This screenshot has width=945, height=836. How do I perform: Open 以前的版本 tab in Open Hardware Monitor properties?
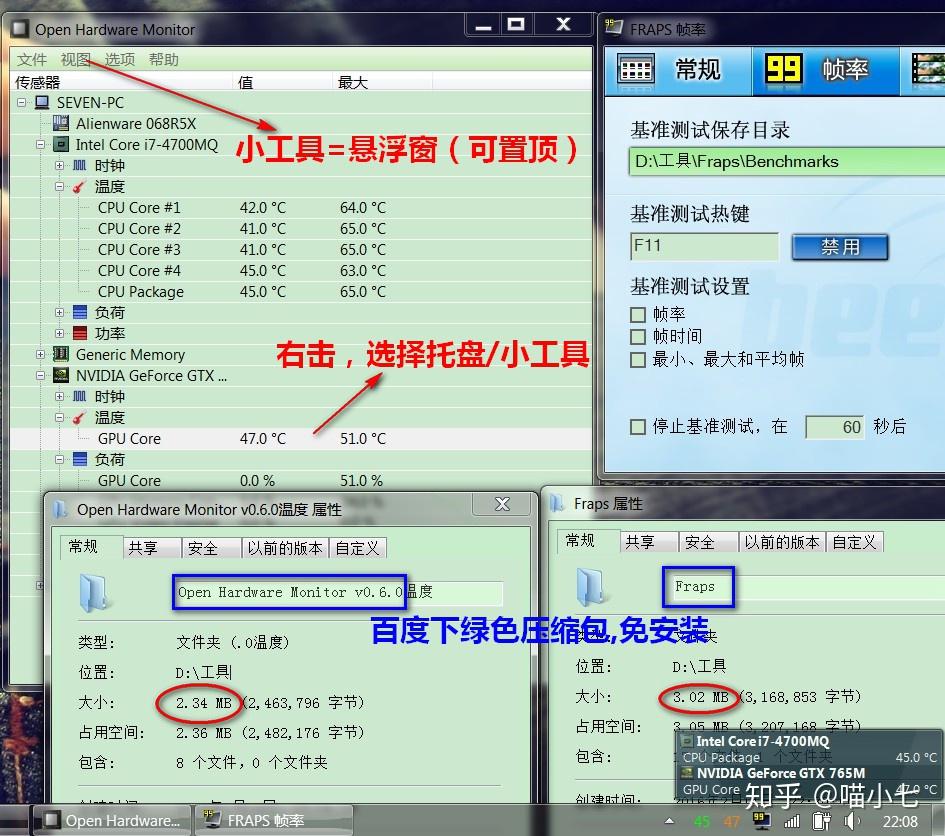(x=284, y=548)
